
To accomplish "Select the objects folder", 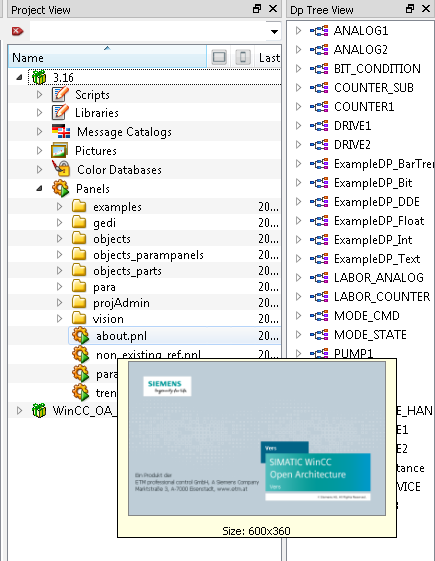I will (112, 239).
